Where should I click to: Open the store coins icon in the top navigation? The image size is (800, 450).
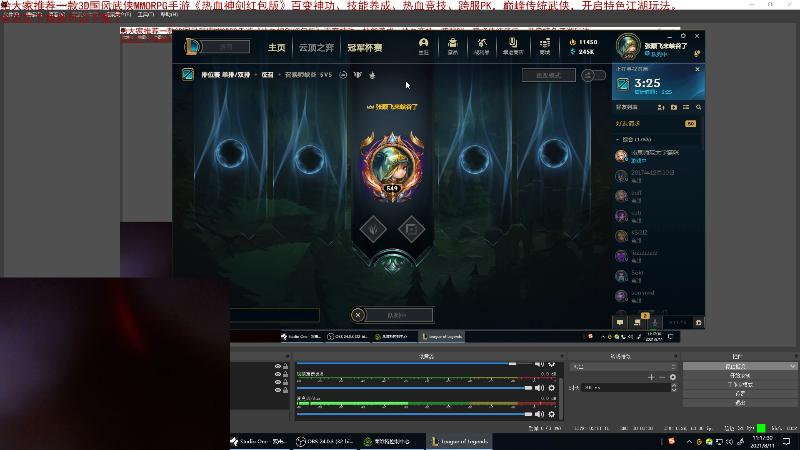[545, 43]
